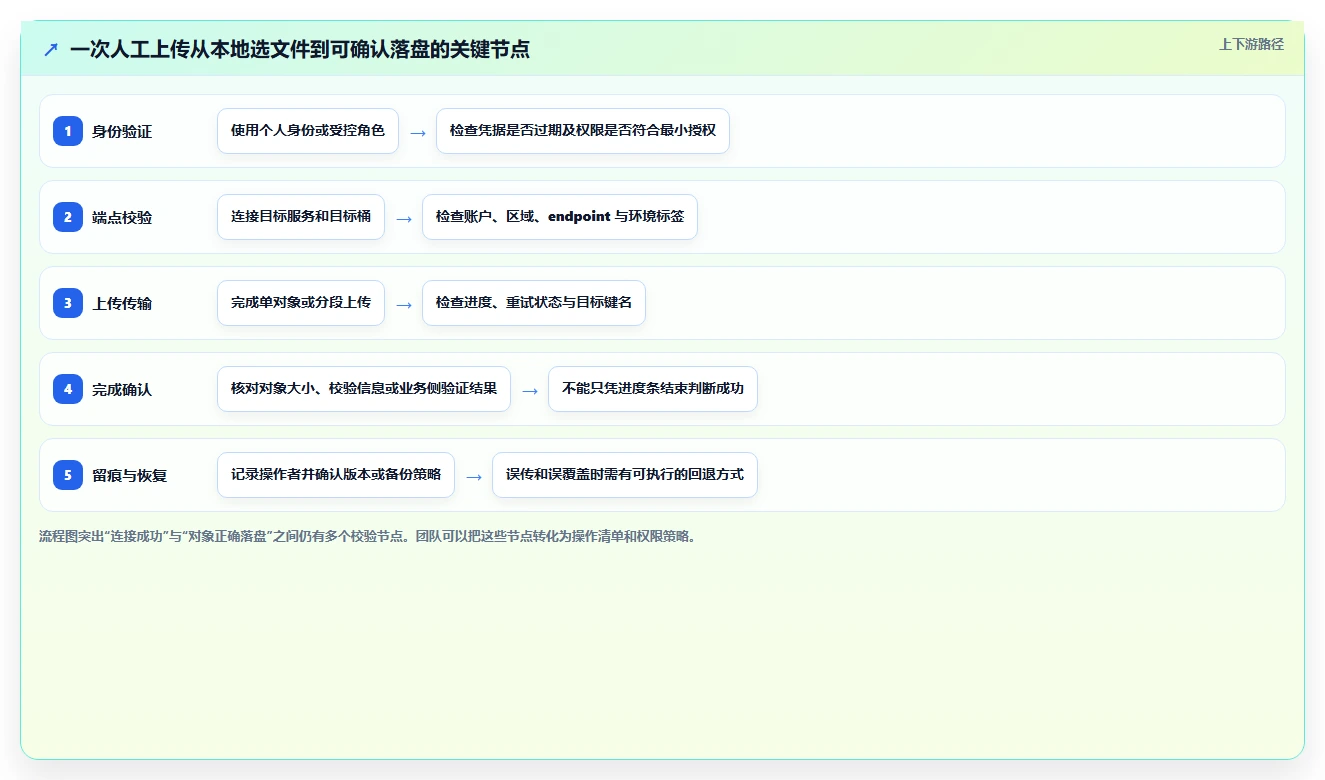The image size is (1325, 780).
Task: Click the arrow in the 完成确认 row
Action: (x=530, y=390)
